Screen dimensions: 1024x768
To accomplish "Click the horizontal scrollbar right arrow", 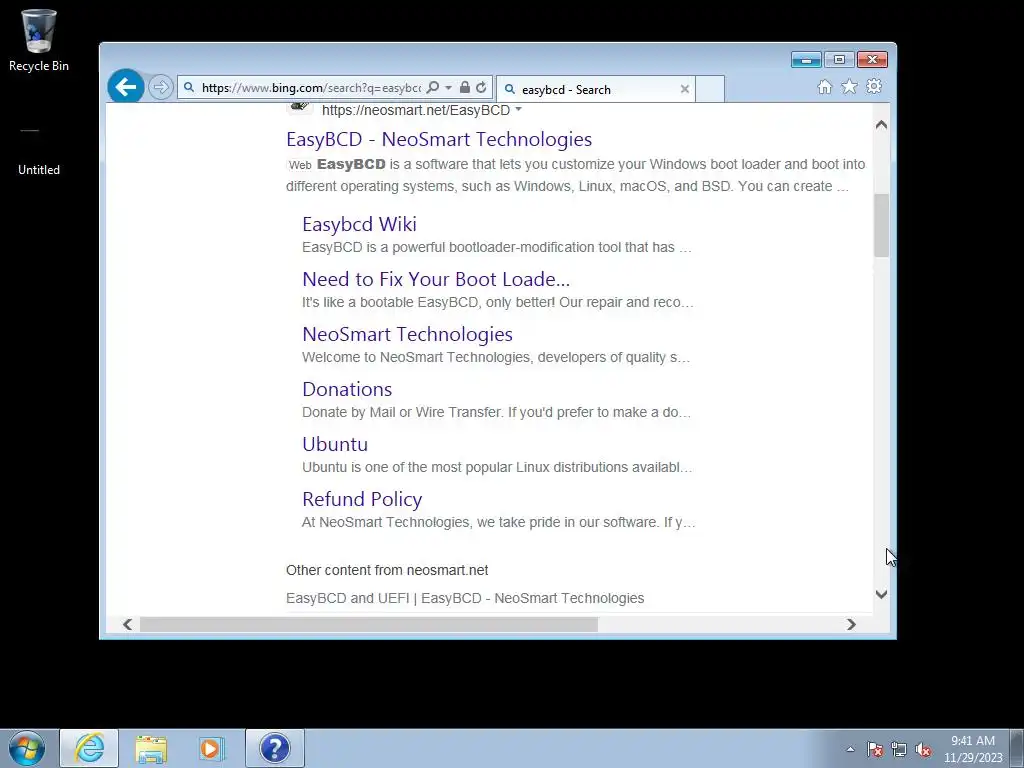I will tap(851, 624).
